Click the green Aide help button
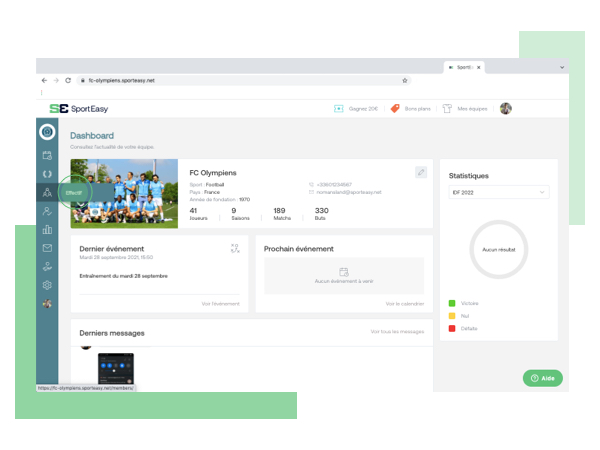The width and height of the screenshot is (600, 450). [x=543, y=378]
